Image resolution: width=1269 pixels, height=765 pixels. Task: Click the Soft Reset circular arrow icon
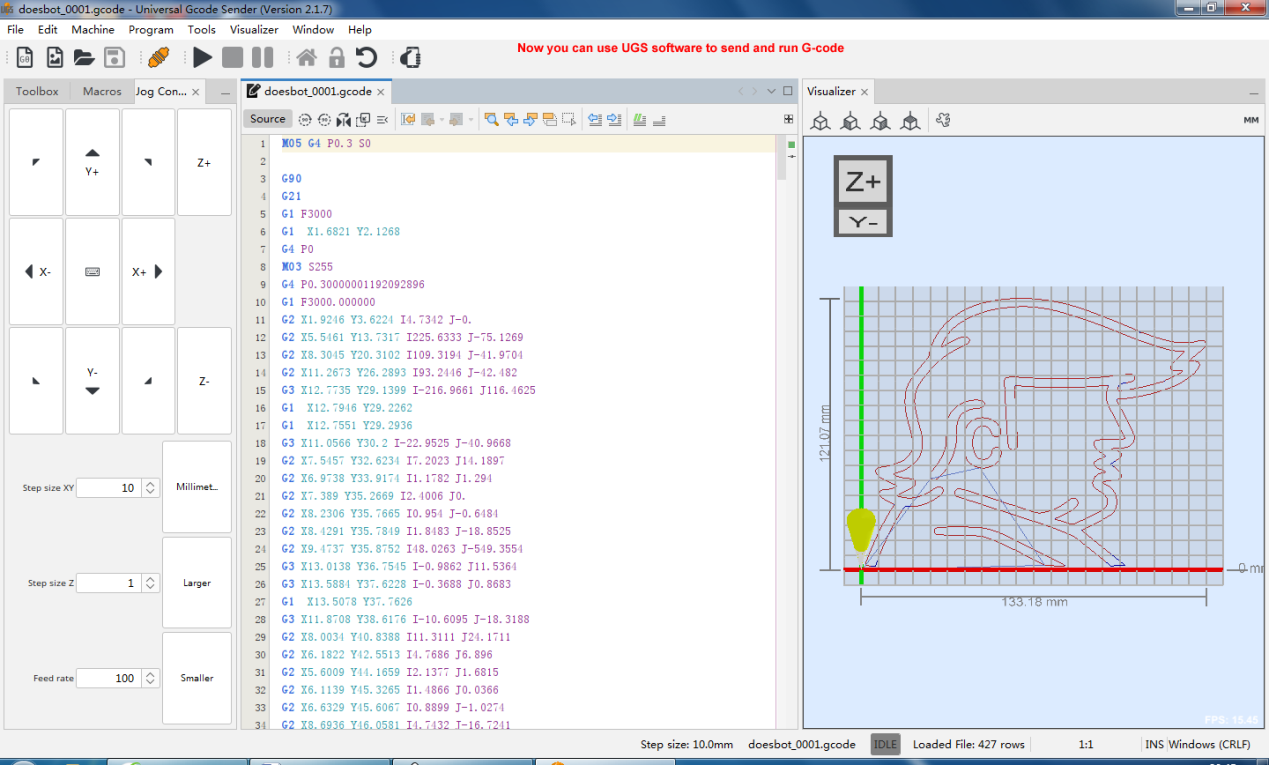[x=367, y=58]
